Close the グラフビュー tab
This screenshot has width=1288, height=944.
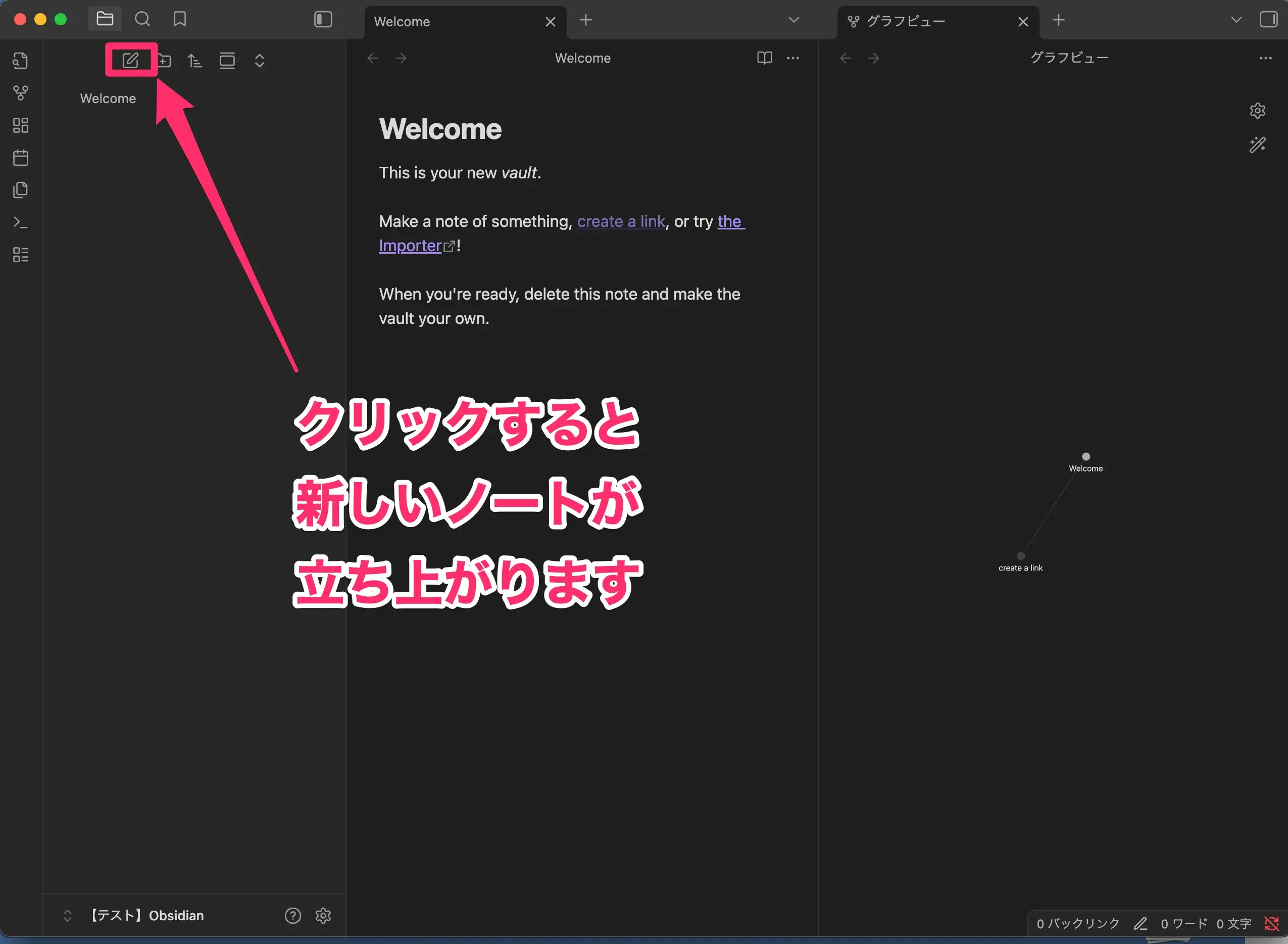1023,22
